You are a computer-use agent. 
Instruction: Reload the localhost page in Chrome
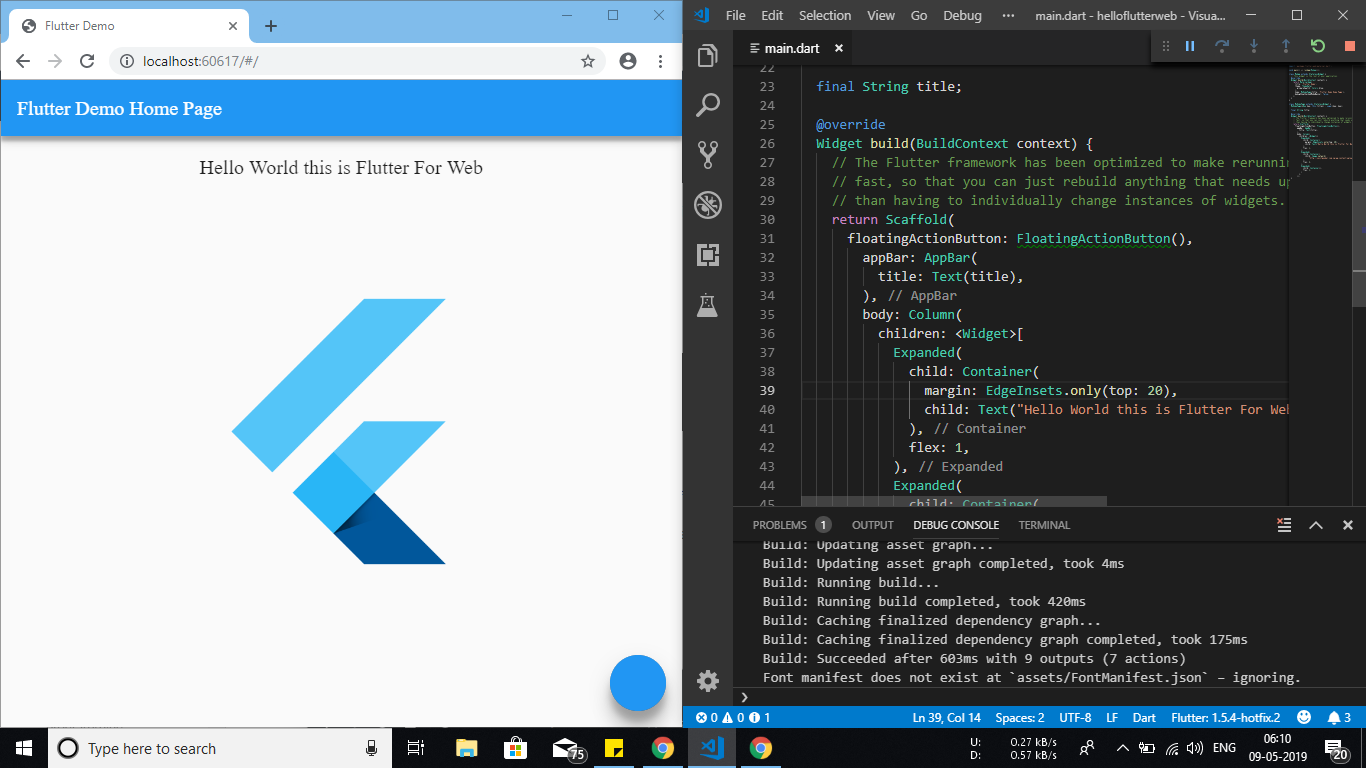(x=87, y=61)
